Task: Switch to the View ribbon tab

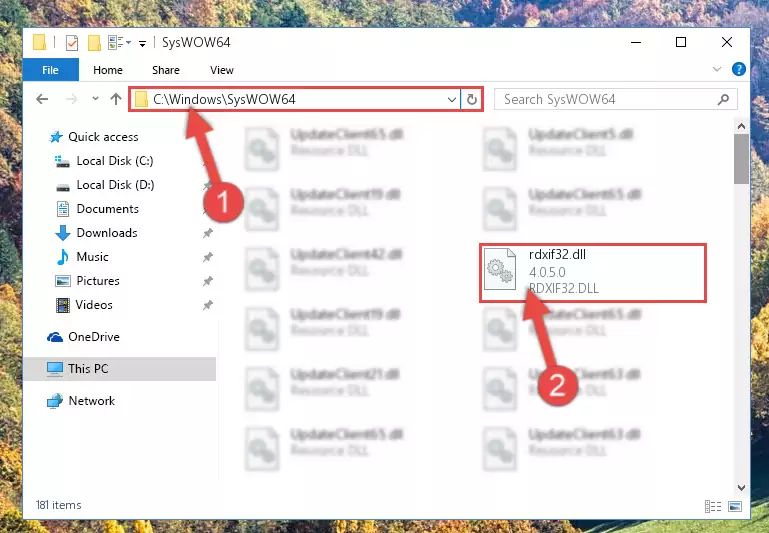Action: click(x=222, y=70)
